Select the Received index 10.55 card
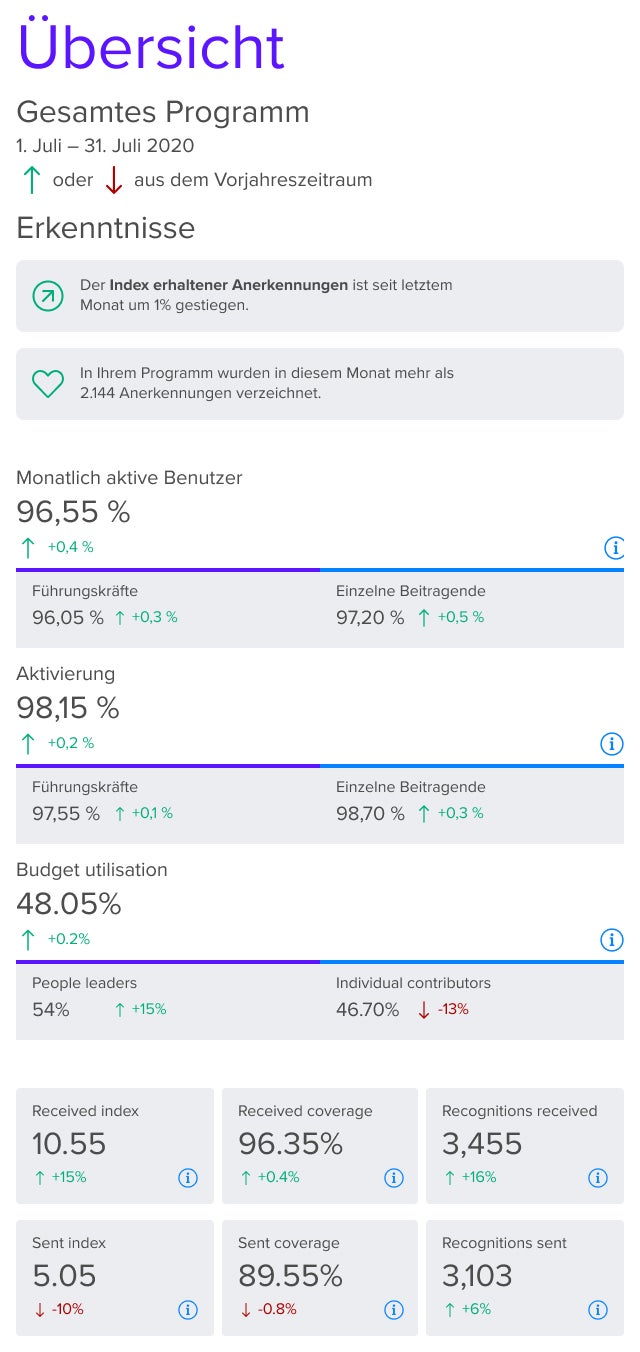Viewport: 640px width, 1352px height. (x=115, y=1146)
